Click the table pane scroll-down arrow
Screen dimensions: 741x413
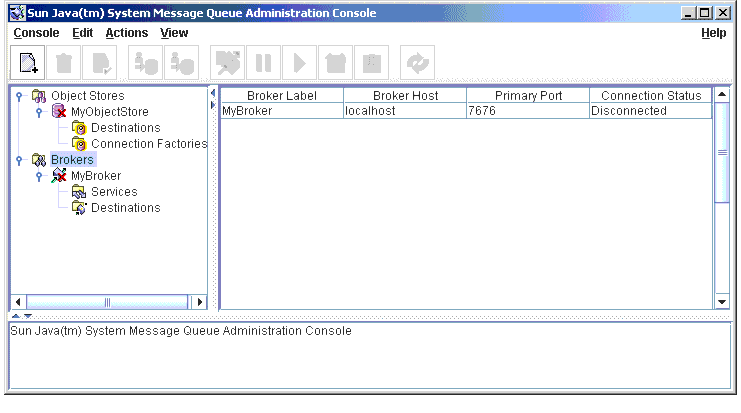point(722,301)
